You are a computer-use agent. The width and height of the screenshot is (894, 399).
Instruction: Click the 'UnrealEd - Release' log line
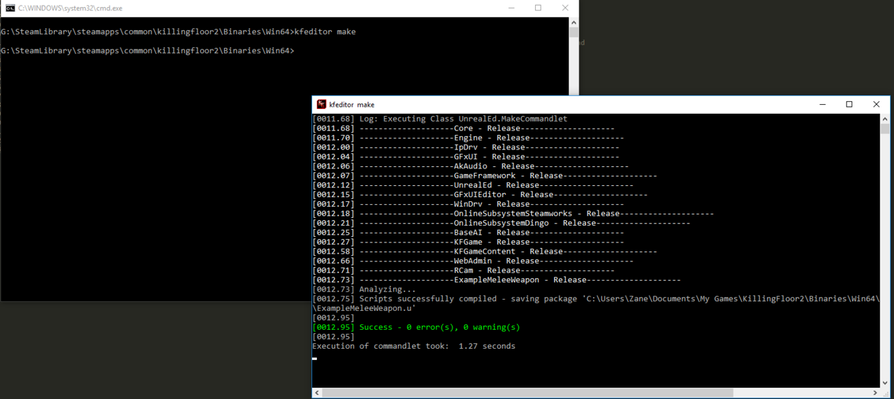tap(473, 185)
